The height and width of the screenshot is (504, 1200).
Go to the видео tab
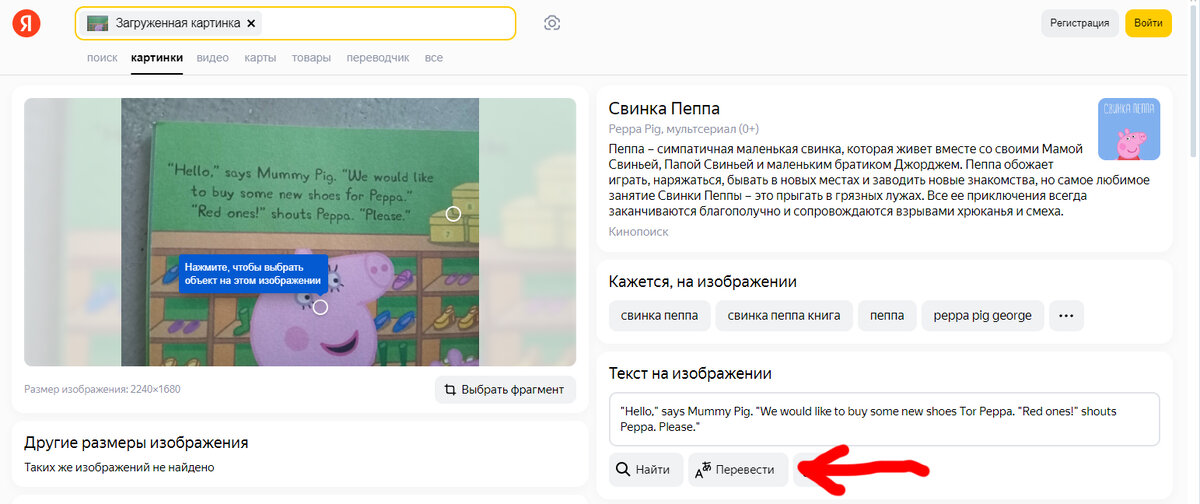[213, 58]
